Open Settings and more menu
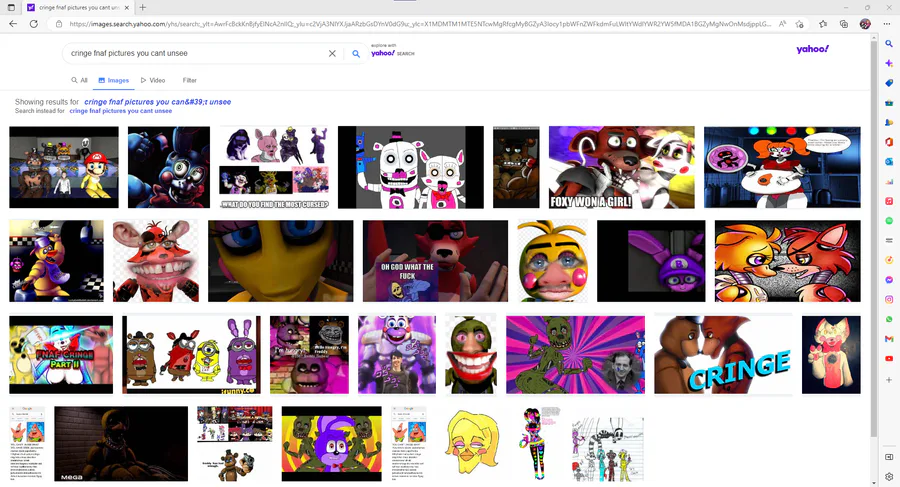This screenshot has height=487, width=900. coord(889,24)
